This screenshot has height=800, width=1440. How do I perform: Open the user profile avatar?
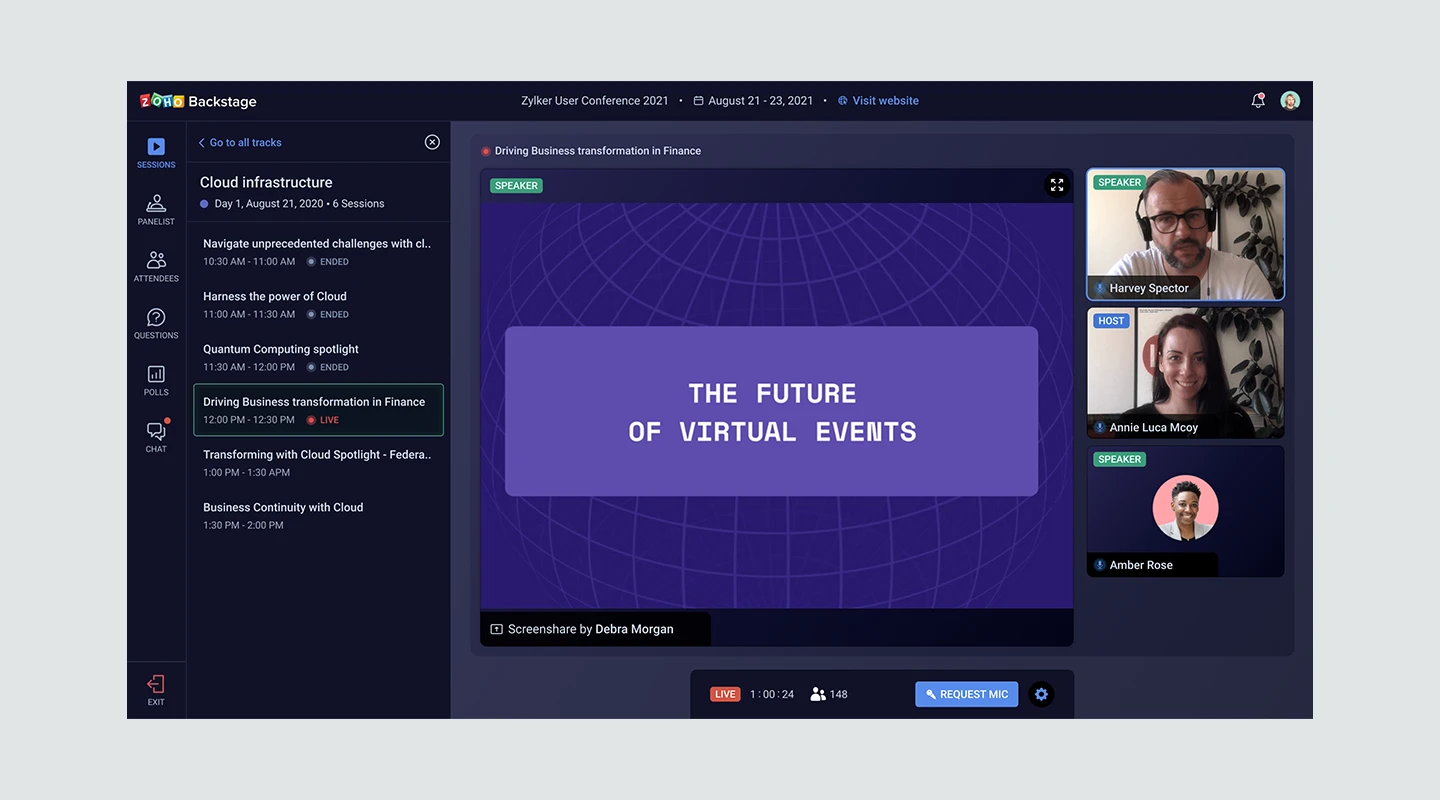1290,101
